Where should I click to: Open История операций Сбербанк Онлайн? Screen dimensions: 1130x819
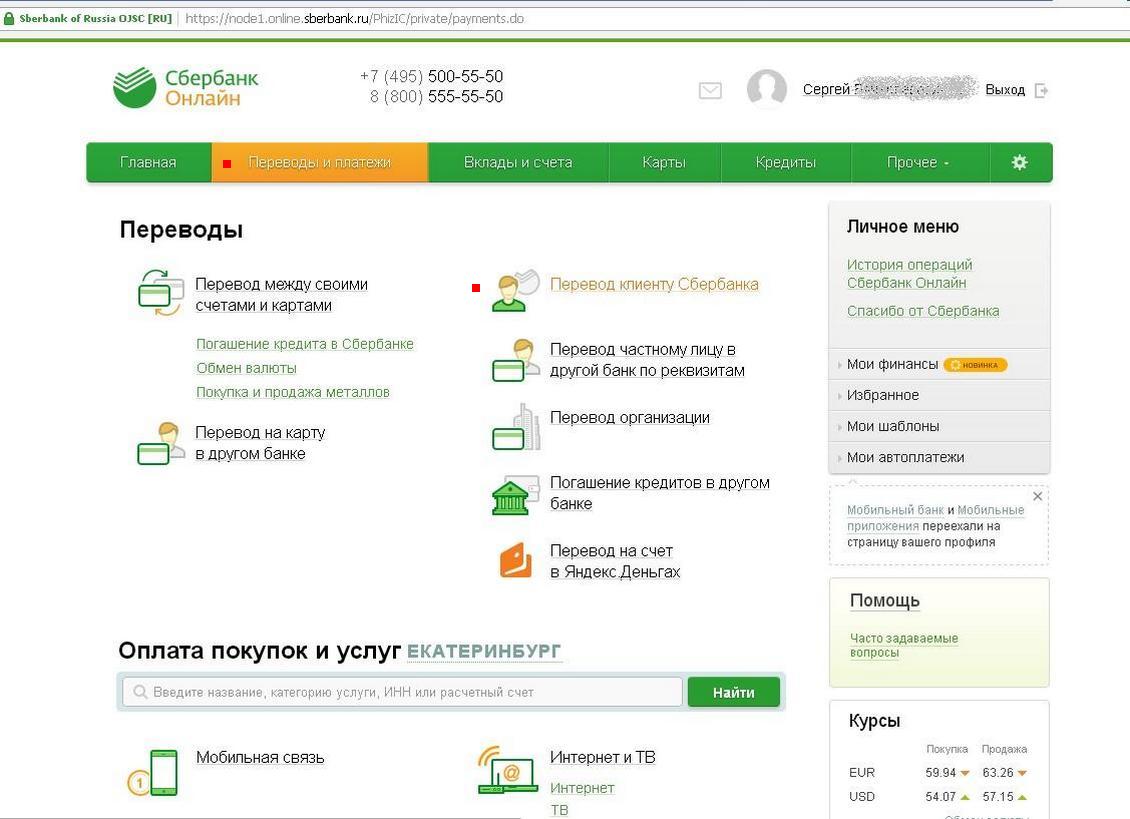click(x=909, y=273)
